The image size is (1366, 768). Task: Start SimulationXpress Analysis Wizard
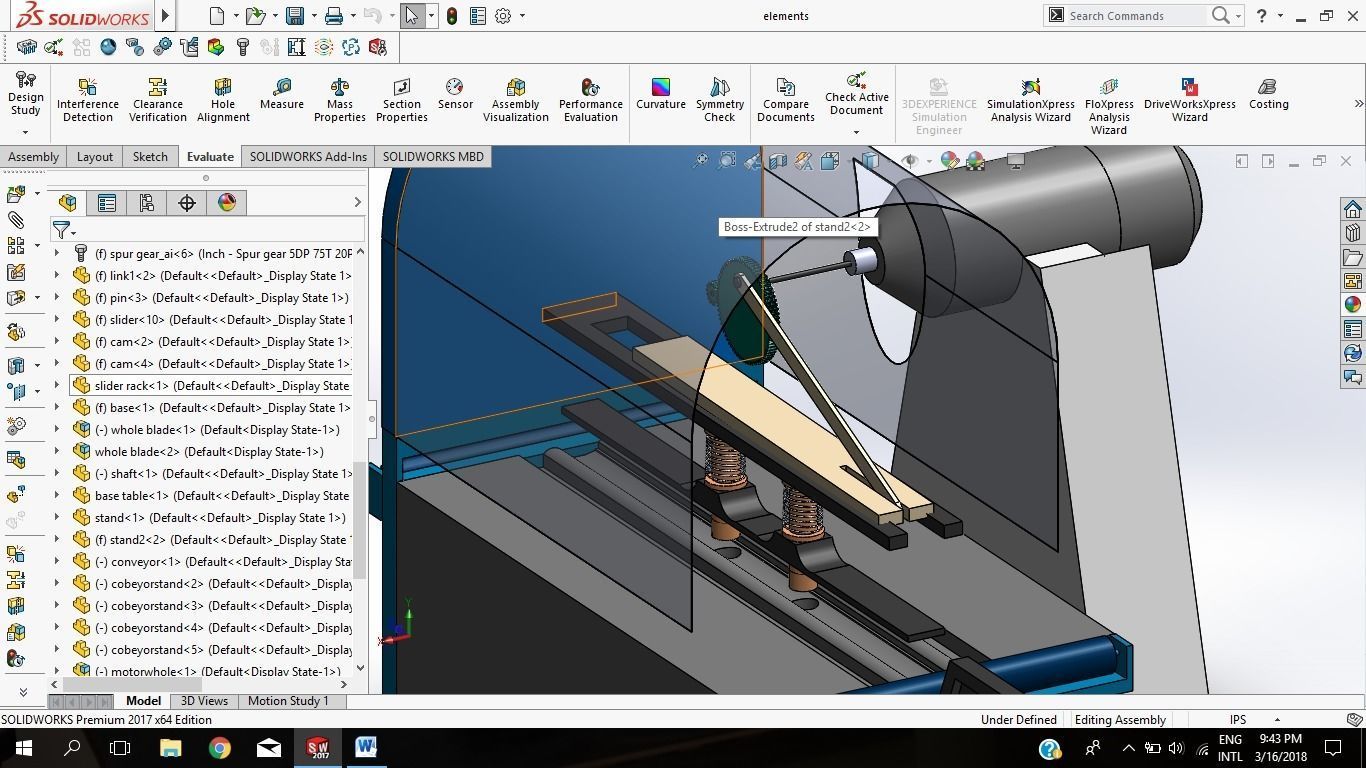click(1031, 100)
